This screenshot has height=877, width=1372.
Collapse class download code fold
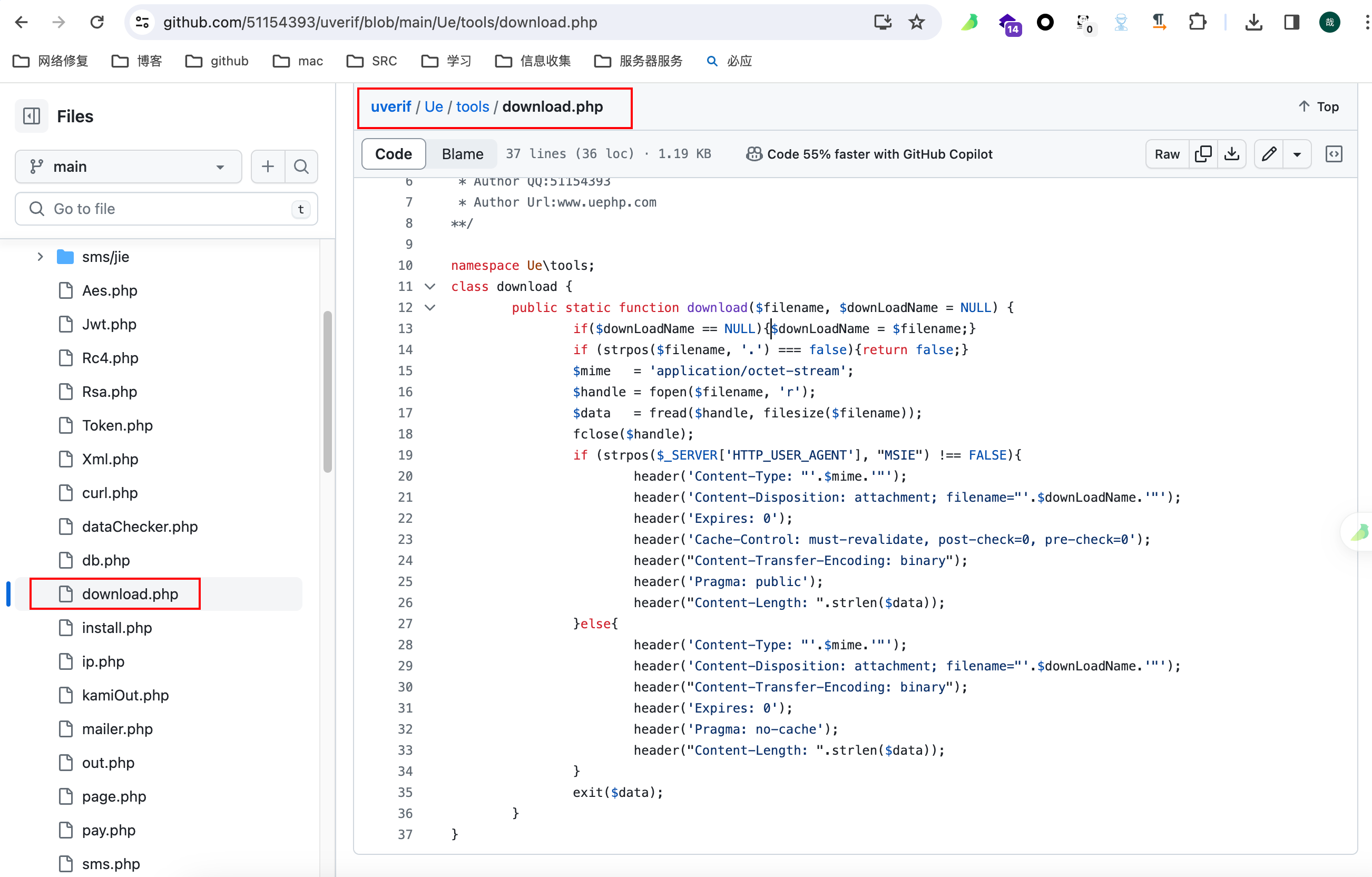coord(430,287)
